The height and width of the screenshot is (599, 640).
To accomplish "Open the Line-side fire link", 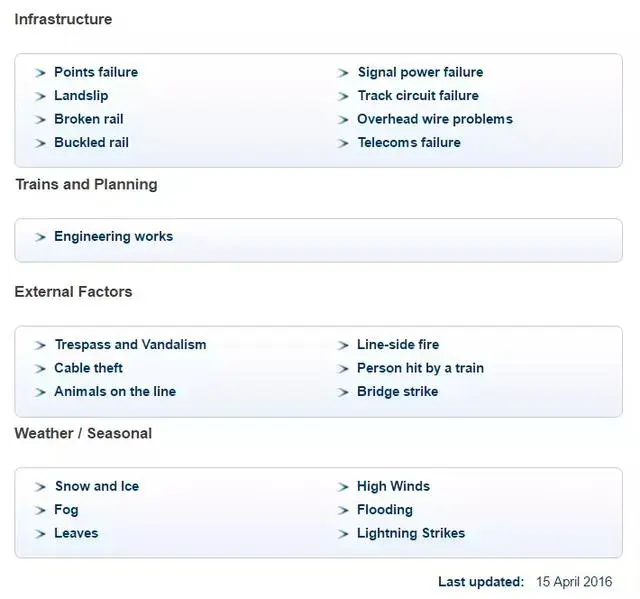I will pos(398,344).
